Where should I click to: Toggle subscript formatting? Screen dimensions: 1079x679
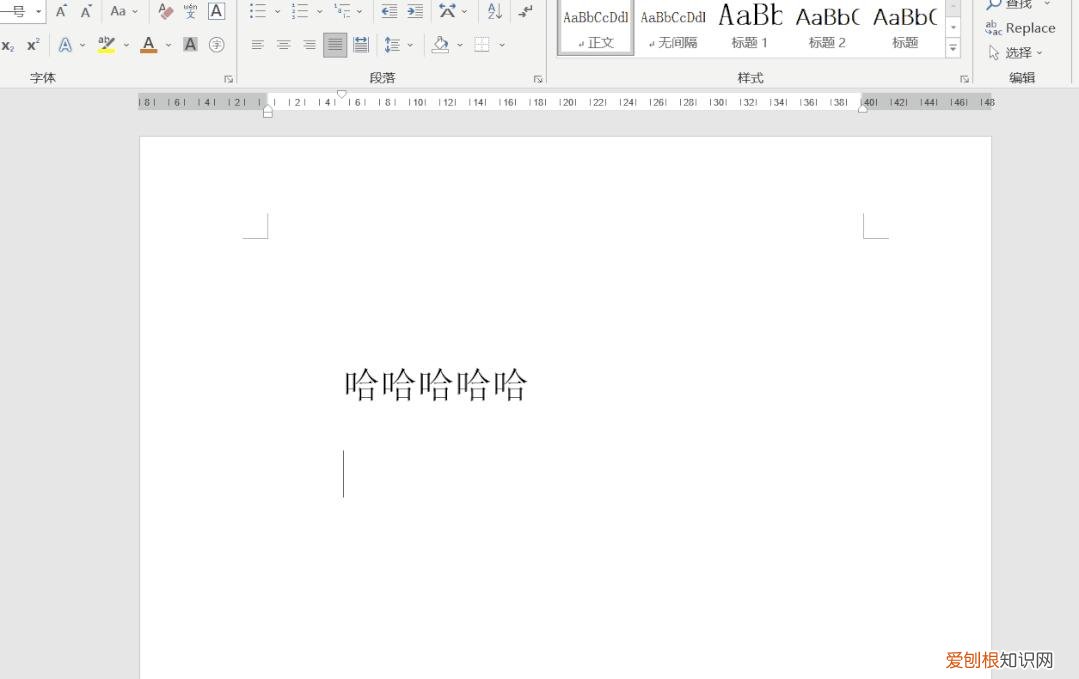click(8, 45)
